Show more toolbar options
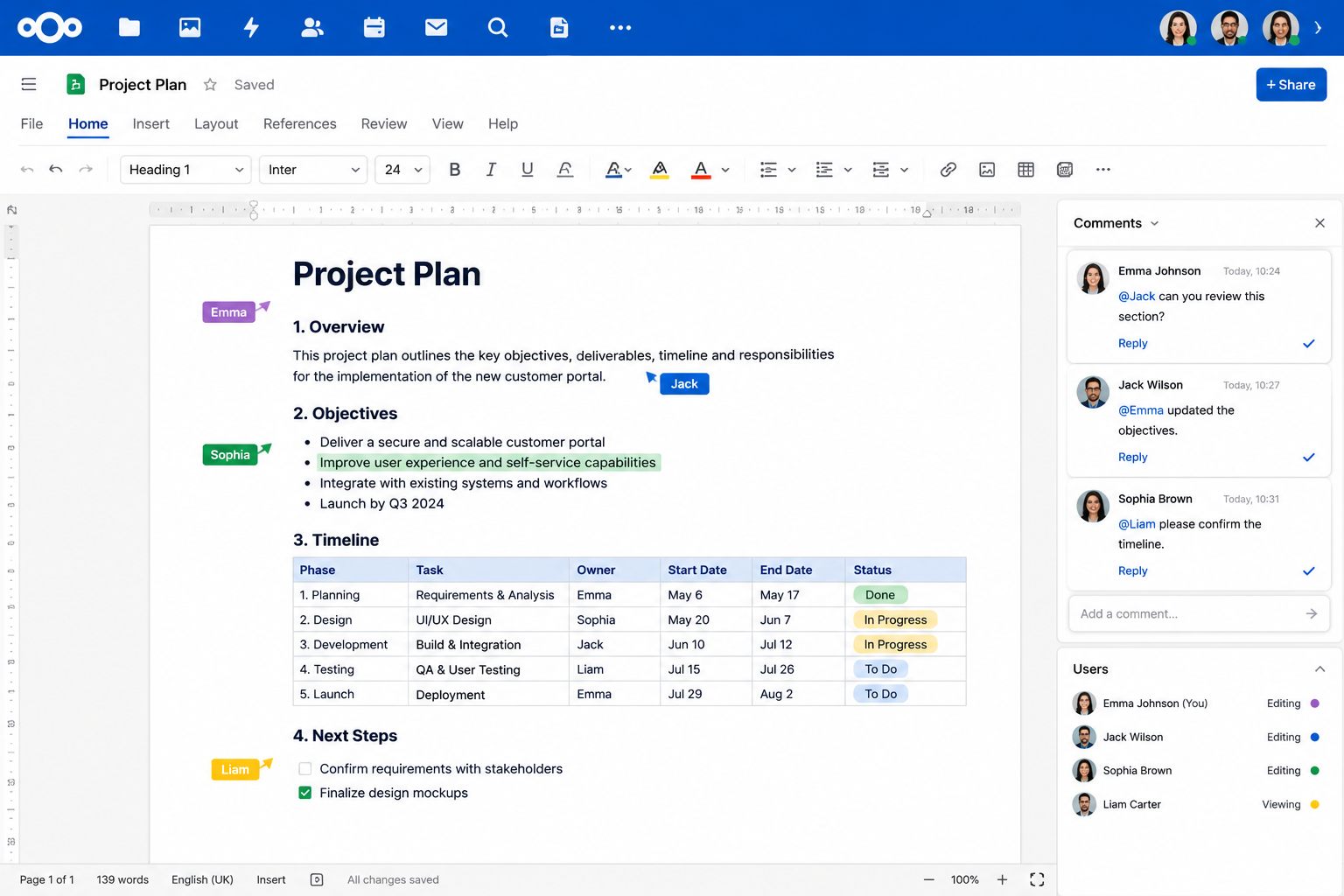This screenshot has height=896, width=1344. point(1103,170)
